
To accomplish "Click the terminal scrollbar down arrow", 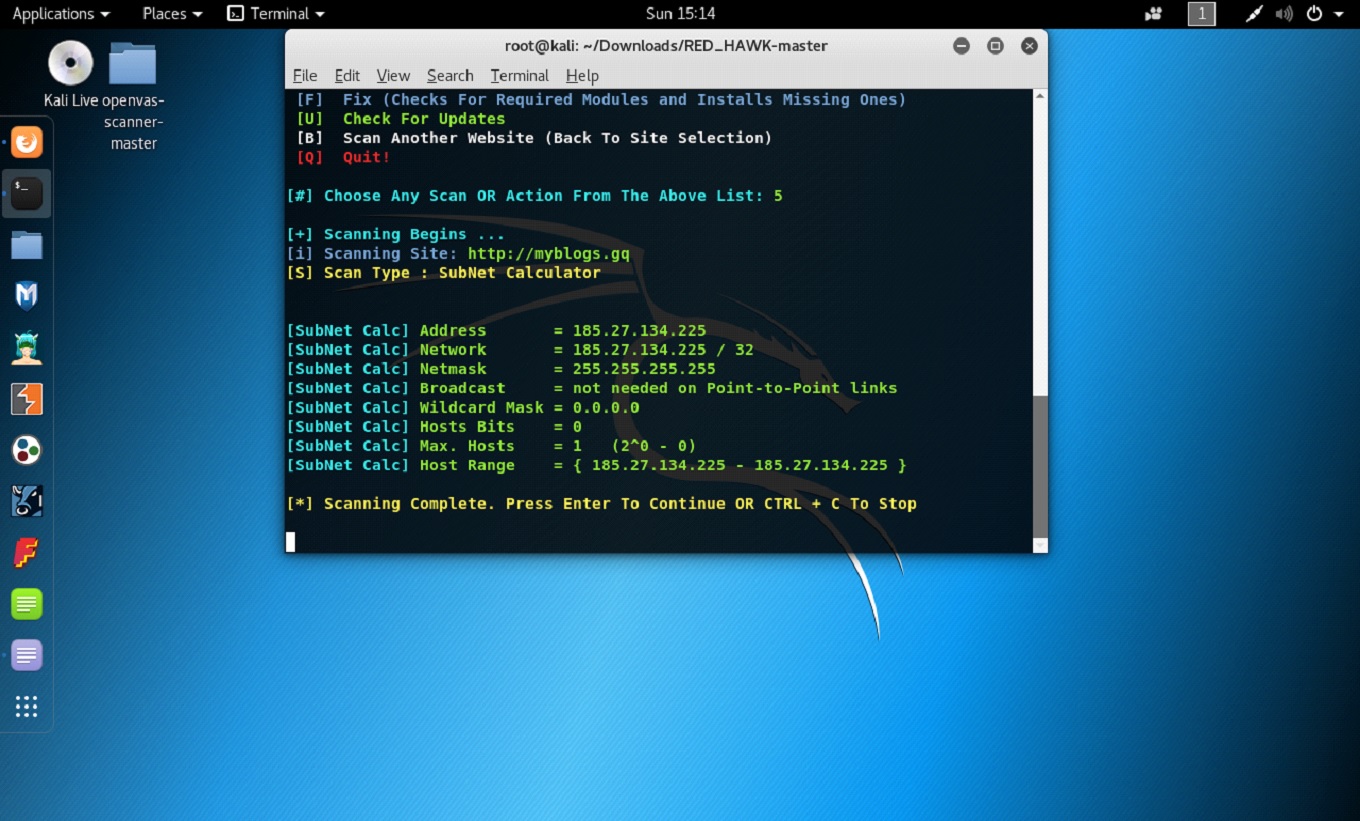I will coord(1040,545).
